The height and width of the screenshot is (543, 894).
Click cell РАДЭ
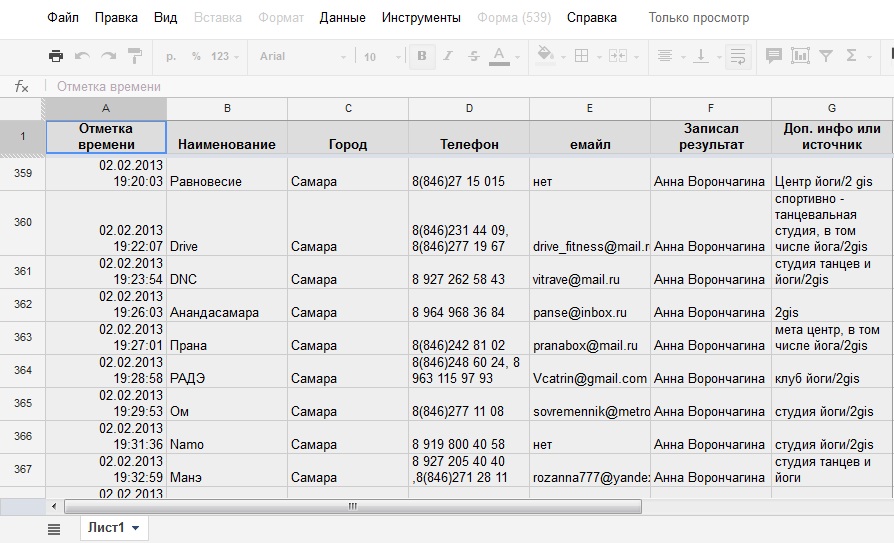(227, 371)
